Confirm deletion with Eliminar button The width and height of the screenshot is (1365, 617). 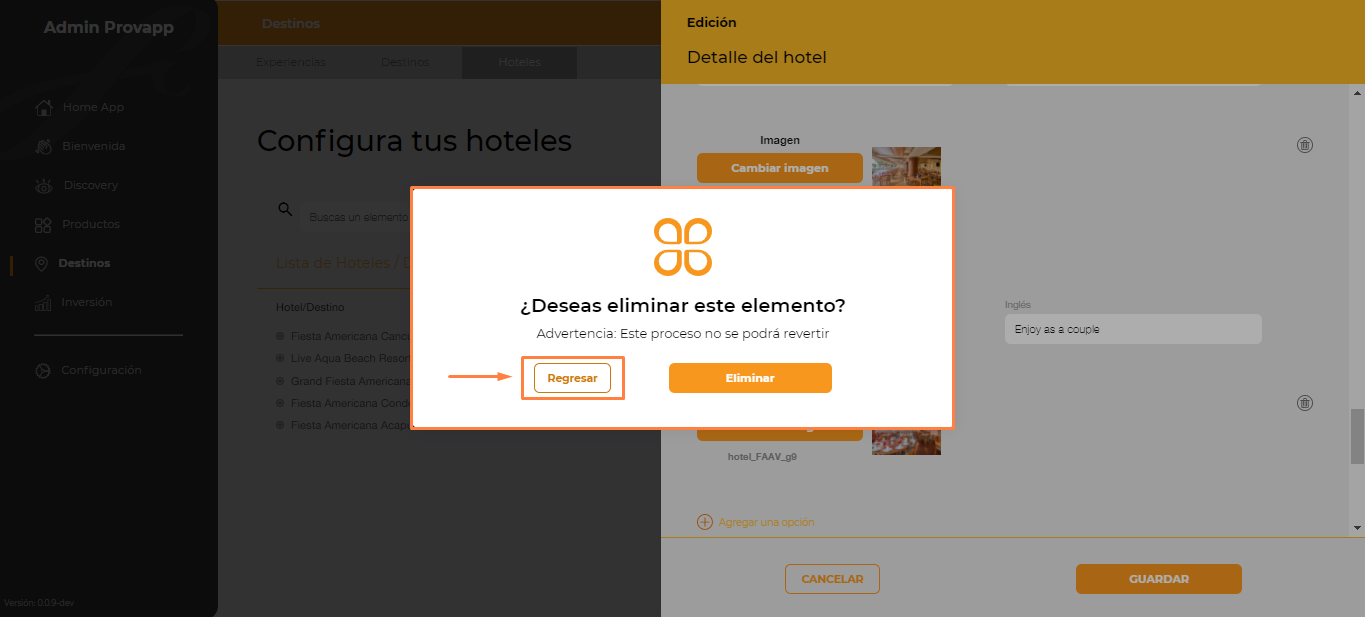click(x=750, y=378)
